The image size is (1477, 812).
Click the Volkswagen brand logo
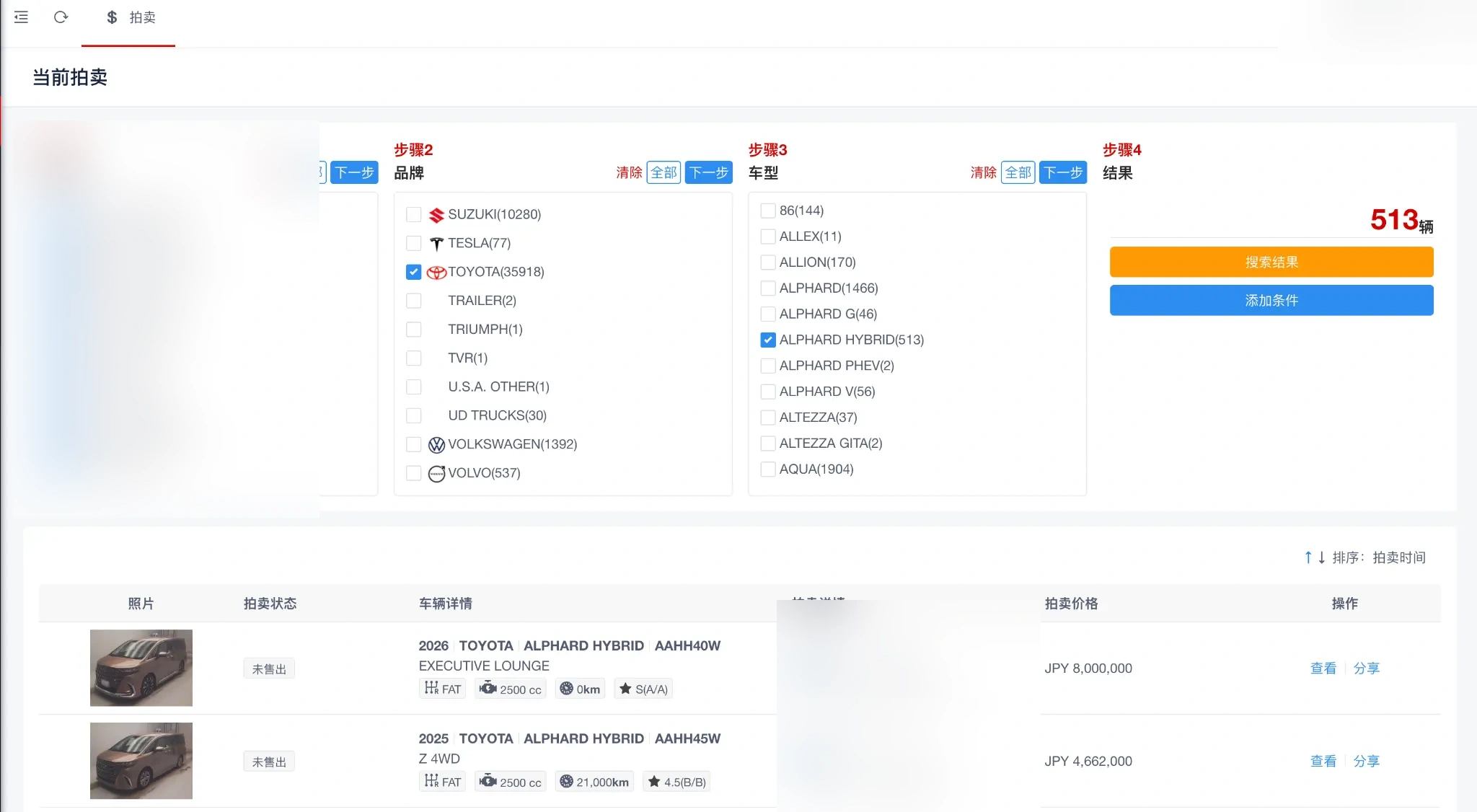pos(436,445)
